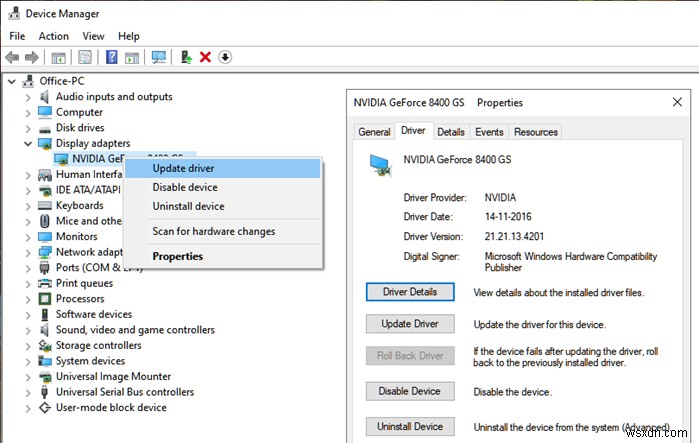The height and width of the screenshot is (443, 699).
Task: Select Uninstall device in the context menu
Action: coord(188,206)
